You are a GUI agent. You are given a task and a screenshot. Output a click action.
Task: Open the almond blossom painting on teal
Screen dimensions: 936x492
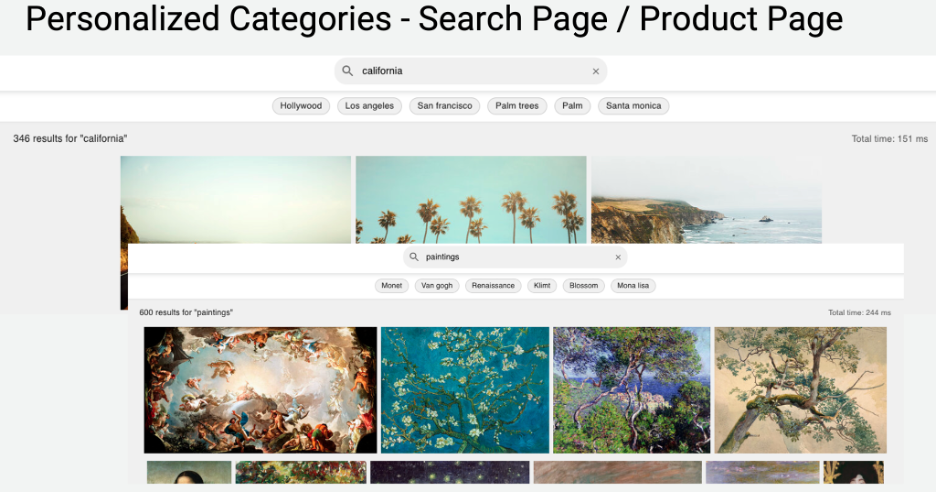click(465, 390)
